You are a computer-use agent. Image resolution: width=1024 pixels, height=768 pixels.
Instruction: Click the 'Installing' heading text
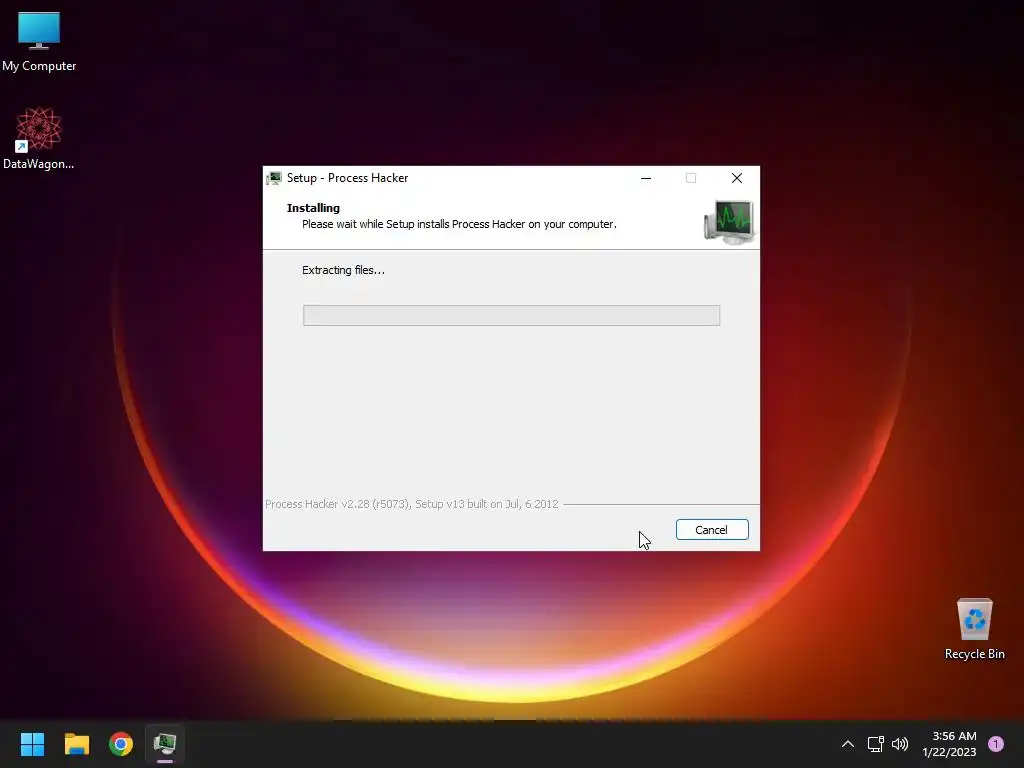click(x=313, y=208)
